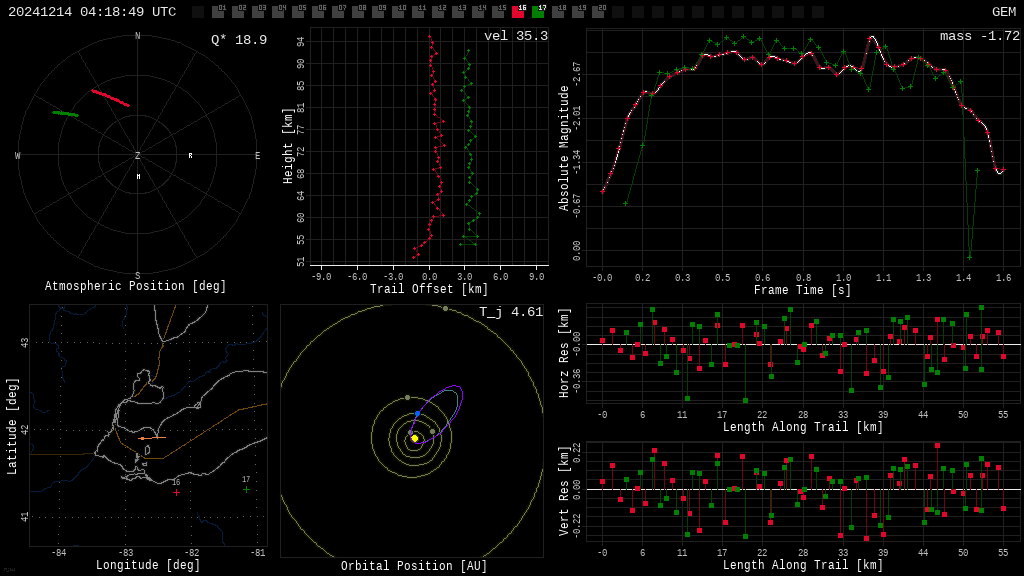Click station 03 indicator box
The height and width of the screenshot is (576, 1024).
pos(258,12)
